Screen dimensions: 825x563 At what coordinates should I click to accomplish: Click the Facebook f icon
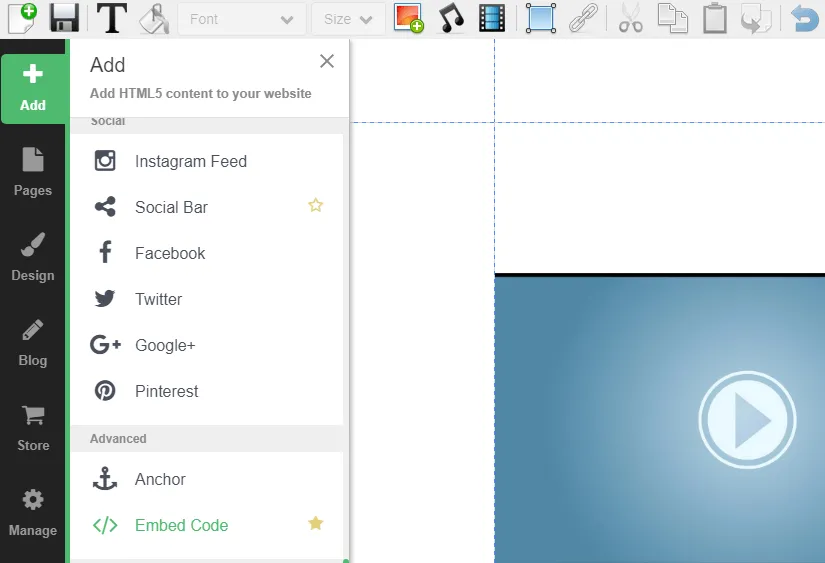pos(106,252)
